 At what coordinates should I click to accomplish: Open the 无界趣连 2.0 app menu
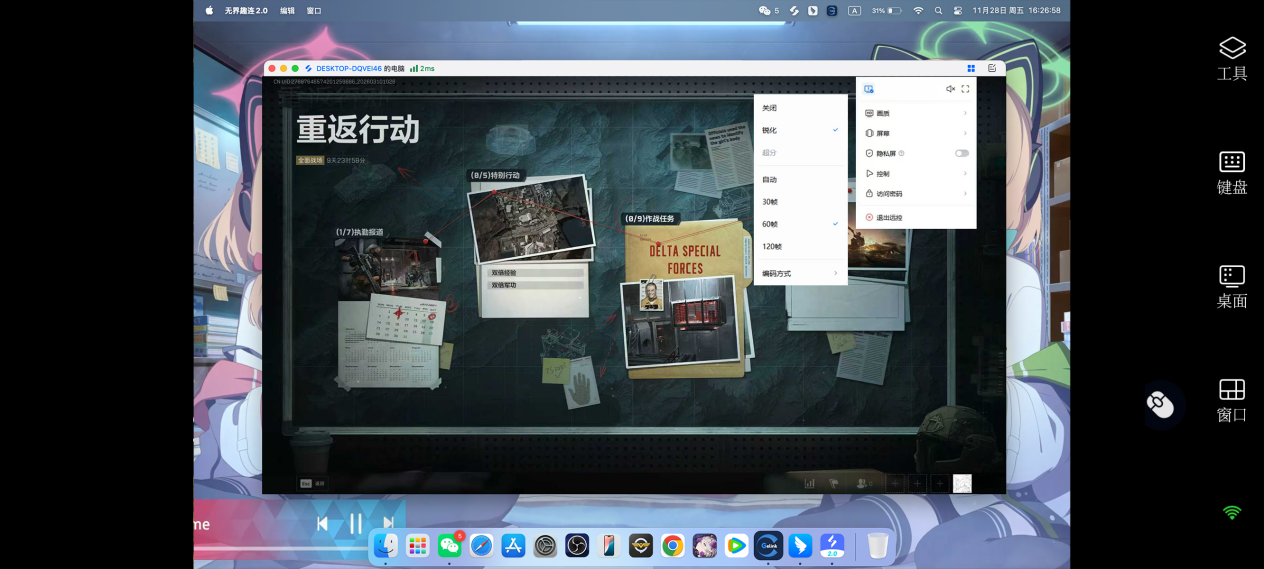click(246, 10)
